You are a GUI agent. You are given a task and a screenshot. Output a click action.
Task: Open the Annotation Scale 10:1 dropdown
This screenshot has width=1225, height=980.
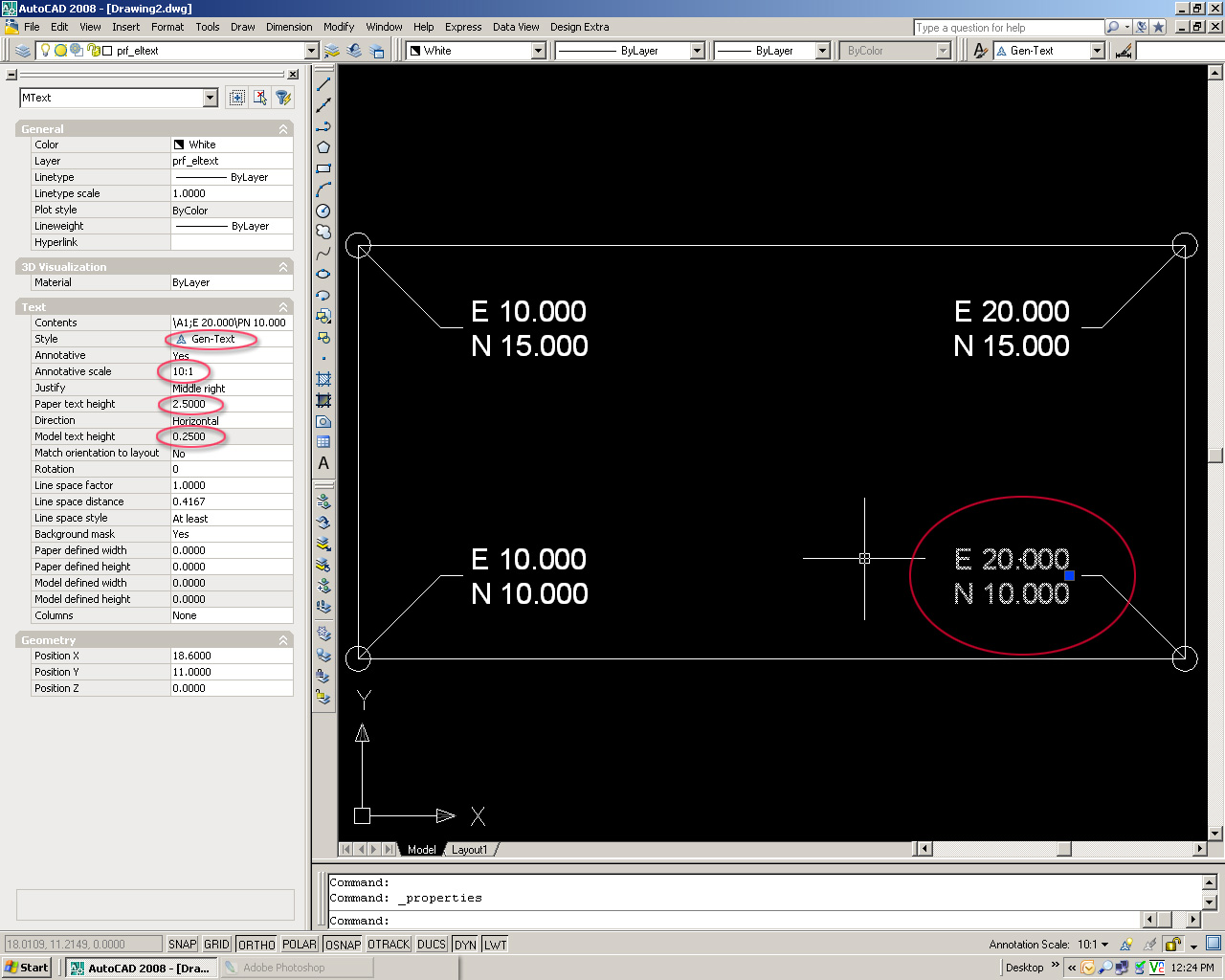(x=1103, y=944)
